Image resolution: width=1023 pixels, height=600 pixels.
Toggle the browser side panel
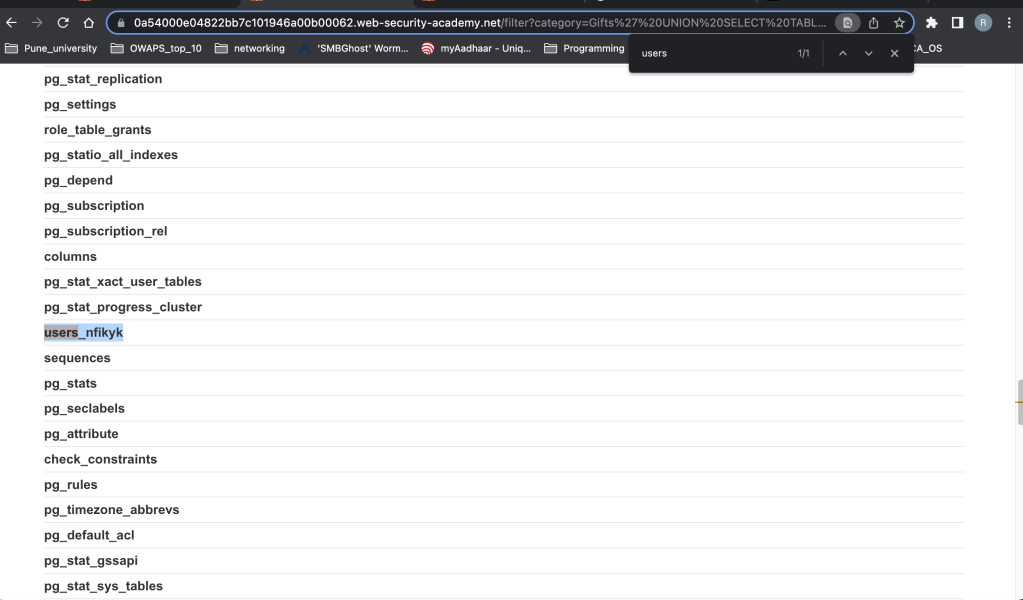957,22
